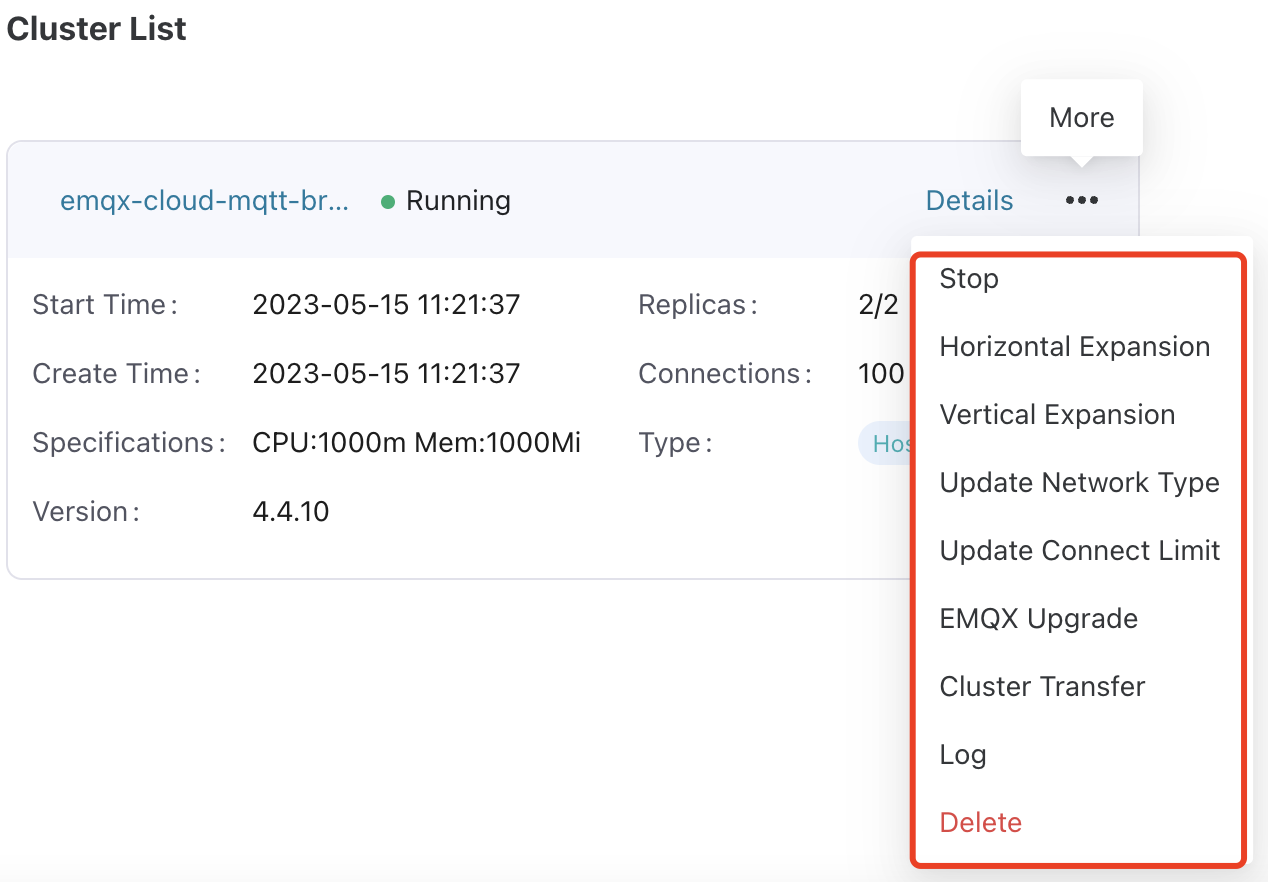The height and width of the screenshot is (882, 1268).
Task: Click the green Running status dot
Action: click(x=388, y=202)
